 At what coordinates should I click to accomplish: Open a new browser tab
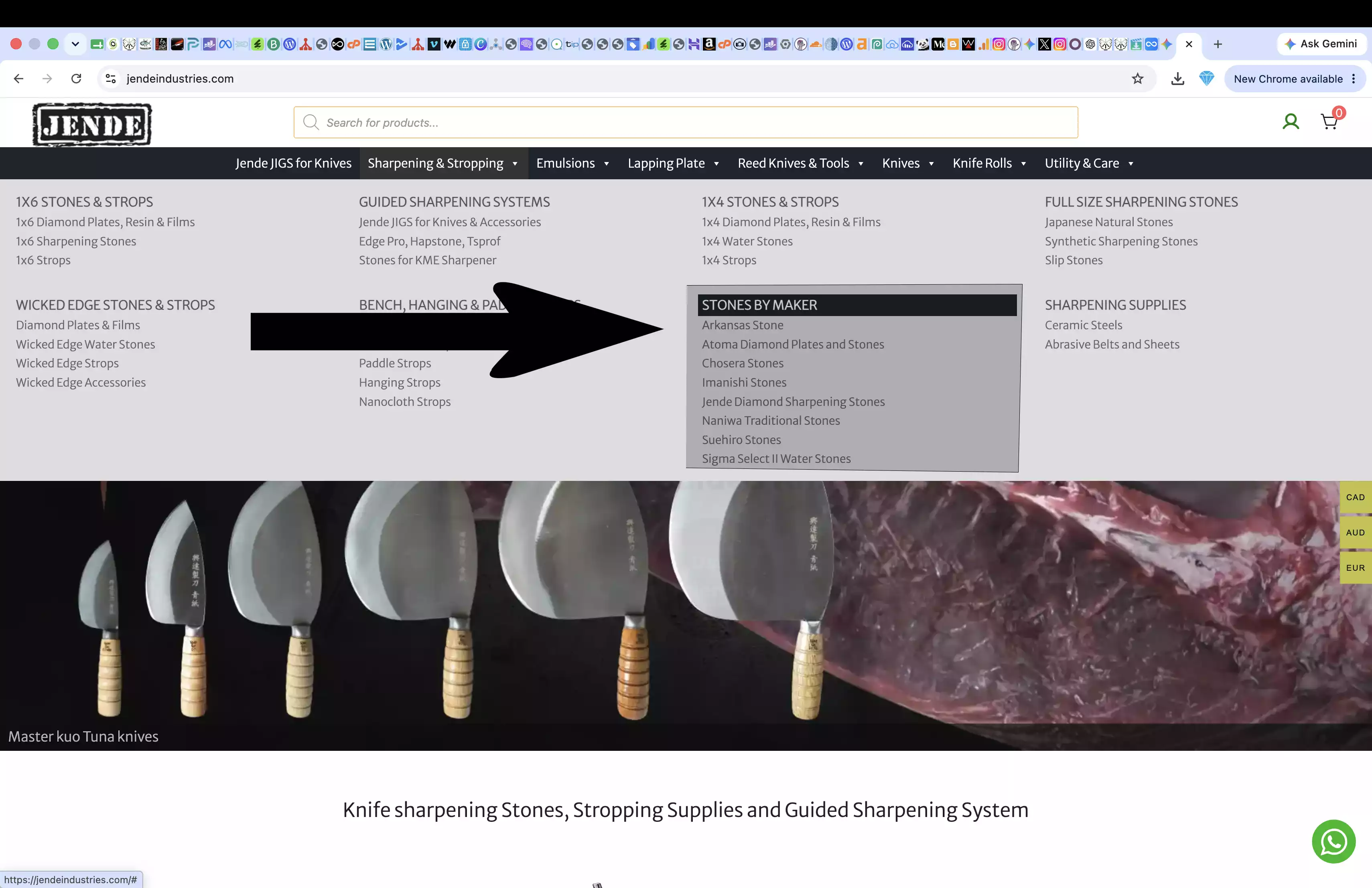pos(1218,44)
